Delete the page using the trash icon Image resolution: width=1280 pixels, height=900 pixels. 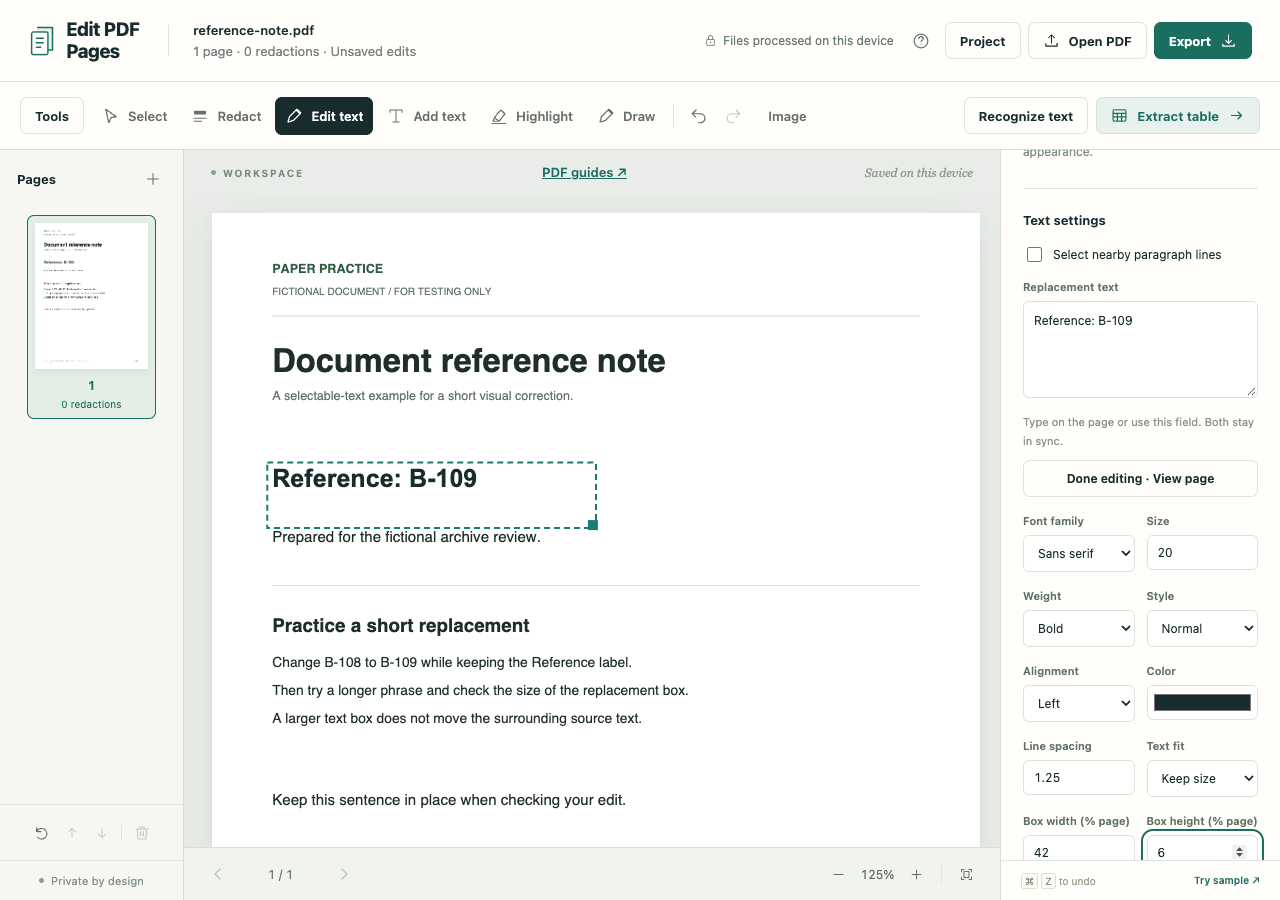point(142,833)
